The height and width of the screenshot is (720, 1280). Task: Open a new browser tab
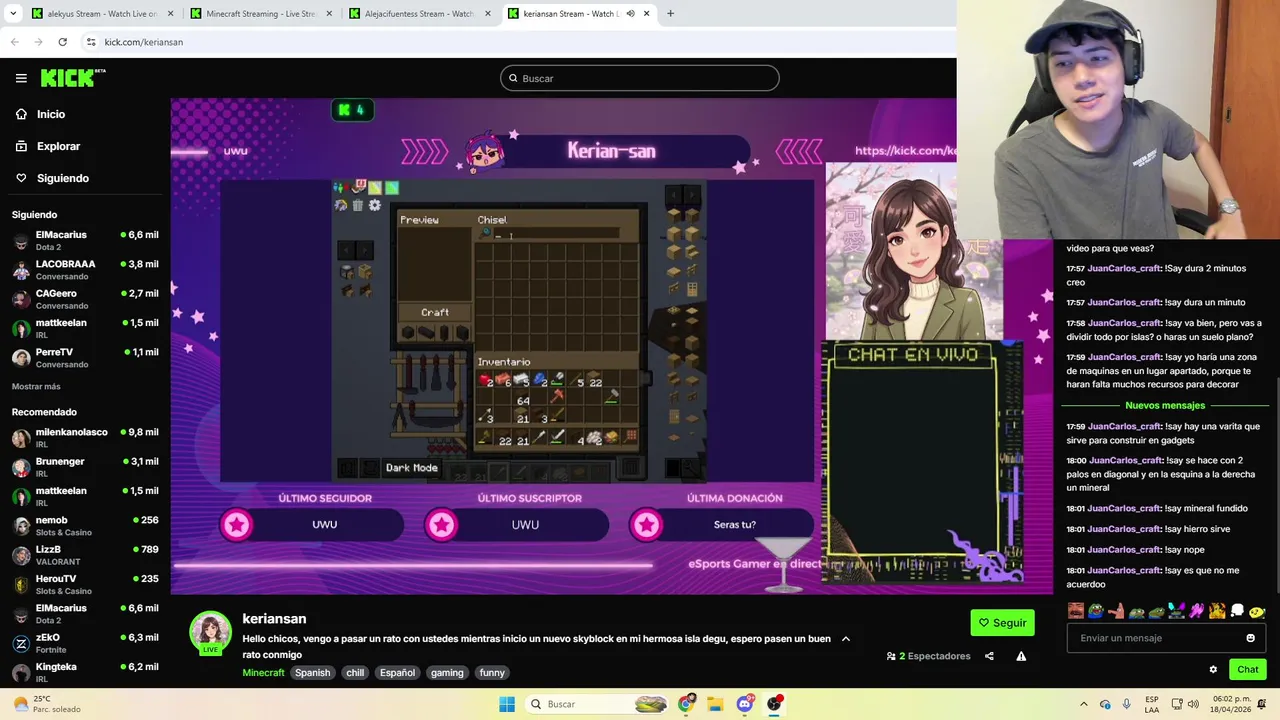click(x=670, y=14)
